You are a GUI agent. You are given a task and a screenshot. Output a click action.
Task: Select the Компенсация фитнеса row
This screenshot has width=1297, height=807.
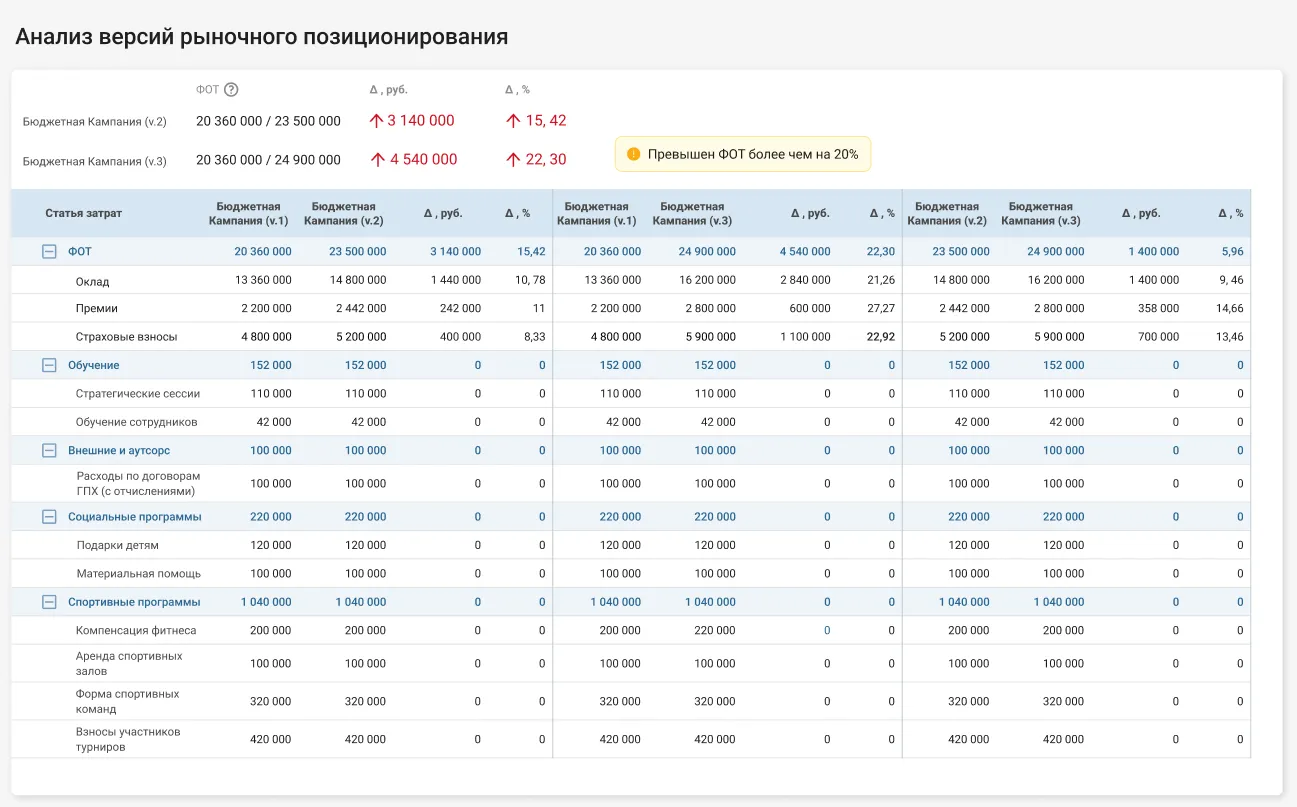[x=631, y=631]
